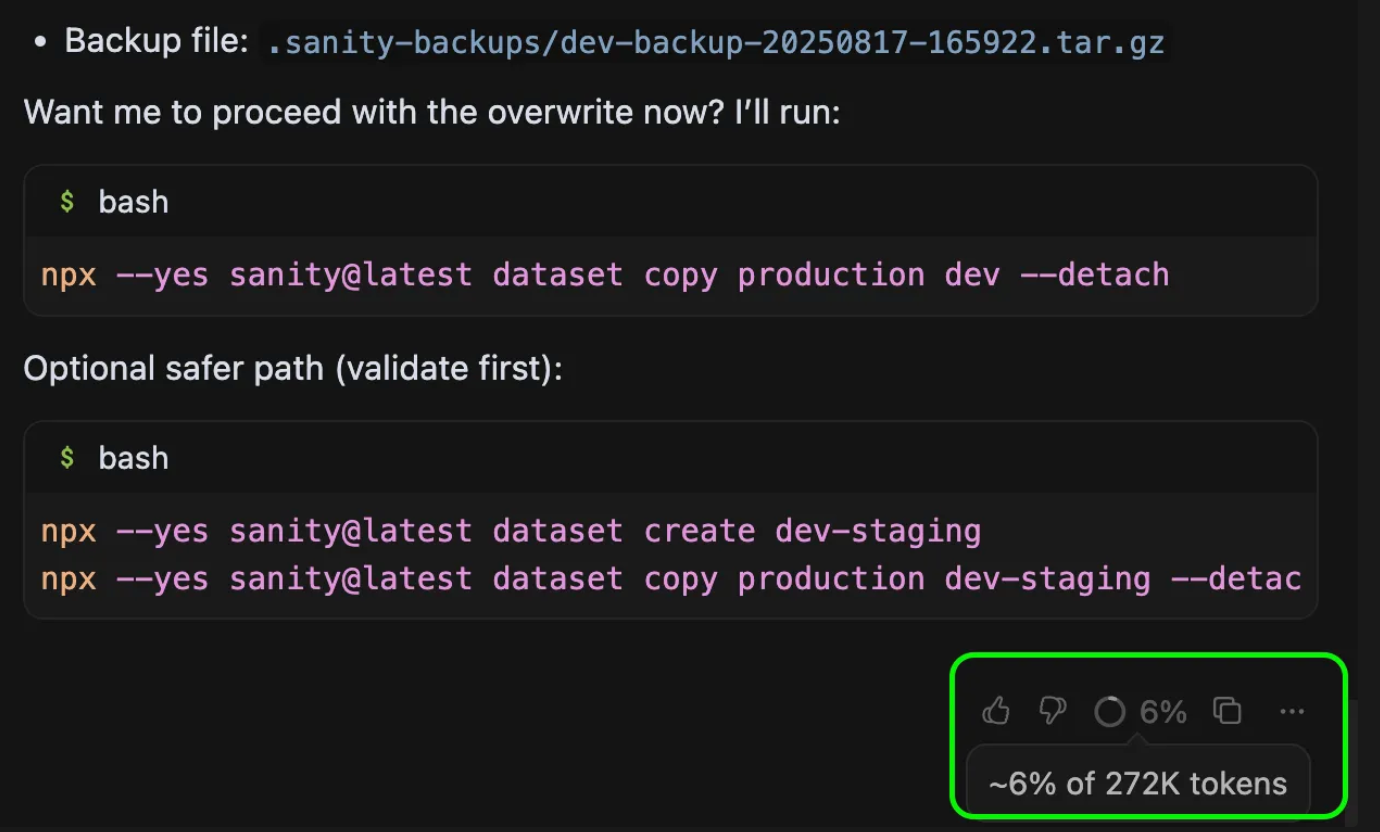Click the thumbs down feedback icon
The height and width of the screenshot is (832, 1380).
pyautogui.click(x=1052, y=711)
